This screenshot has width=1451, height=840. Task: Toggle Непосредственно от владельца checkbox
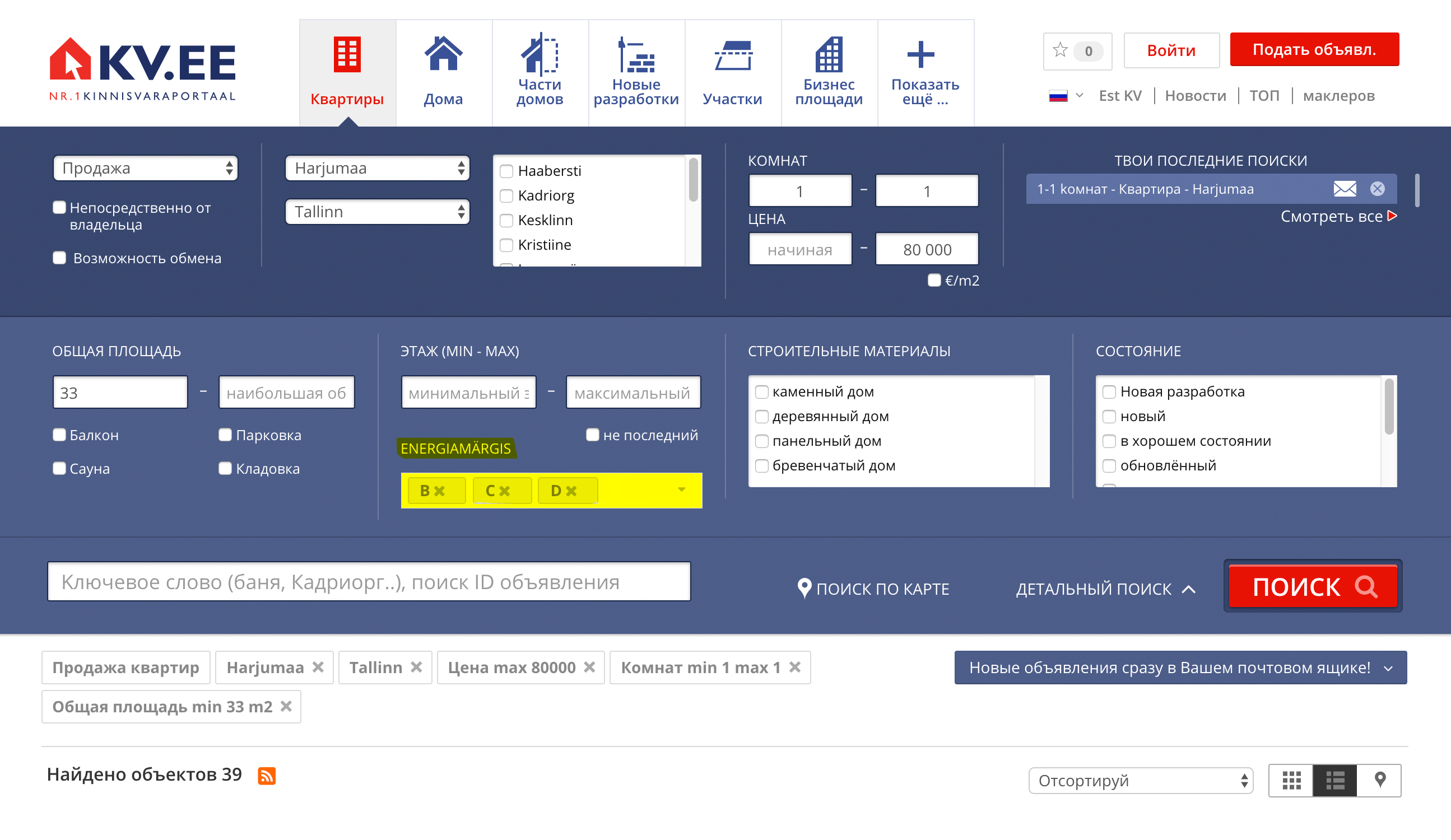point(59,207)
